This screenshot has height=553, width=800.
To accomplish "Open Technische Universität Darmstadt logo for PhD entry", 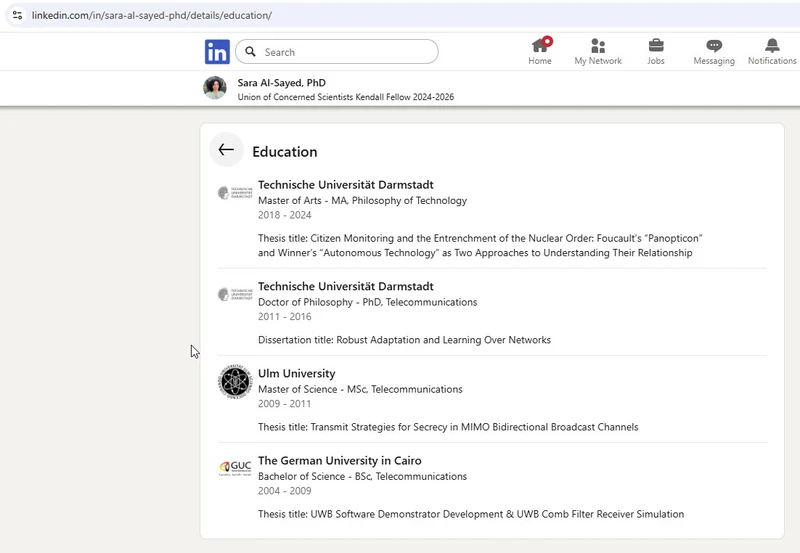I will tap(235, 294).
